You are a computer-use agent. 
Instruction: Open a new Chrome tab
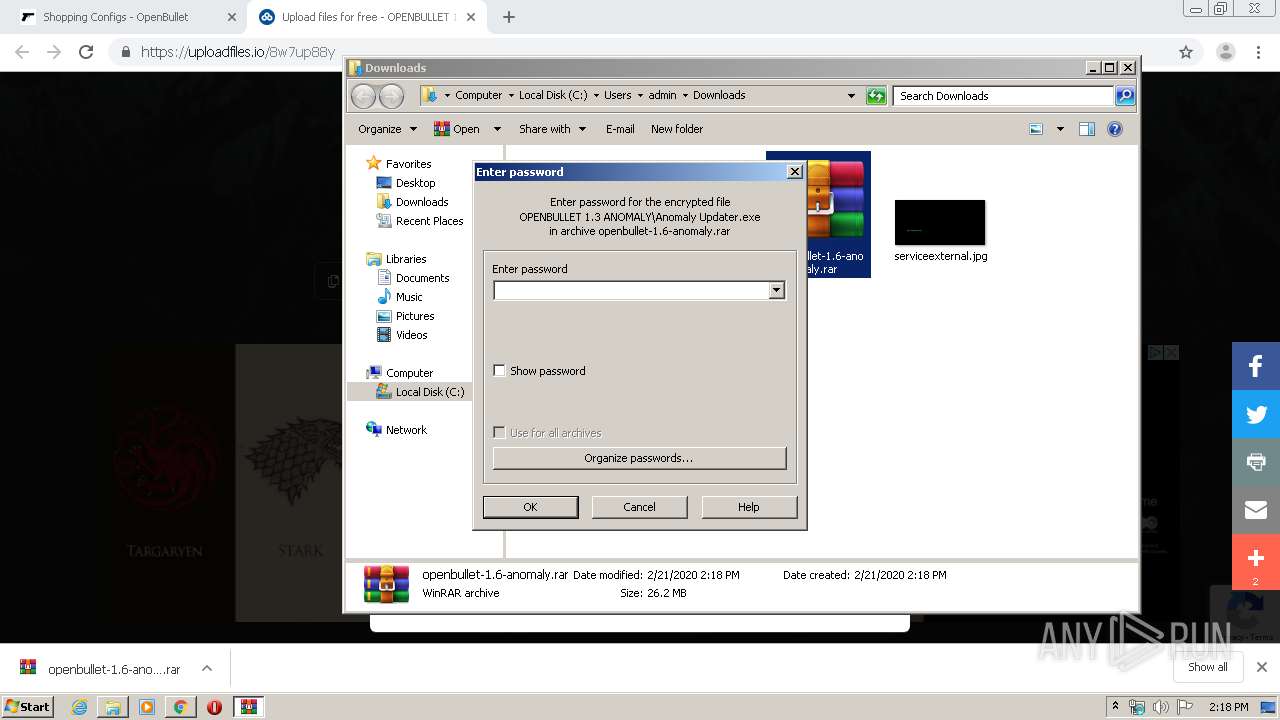[x=508, y=17]
